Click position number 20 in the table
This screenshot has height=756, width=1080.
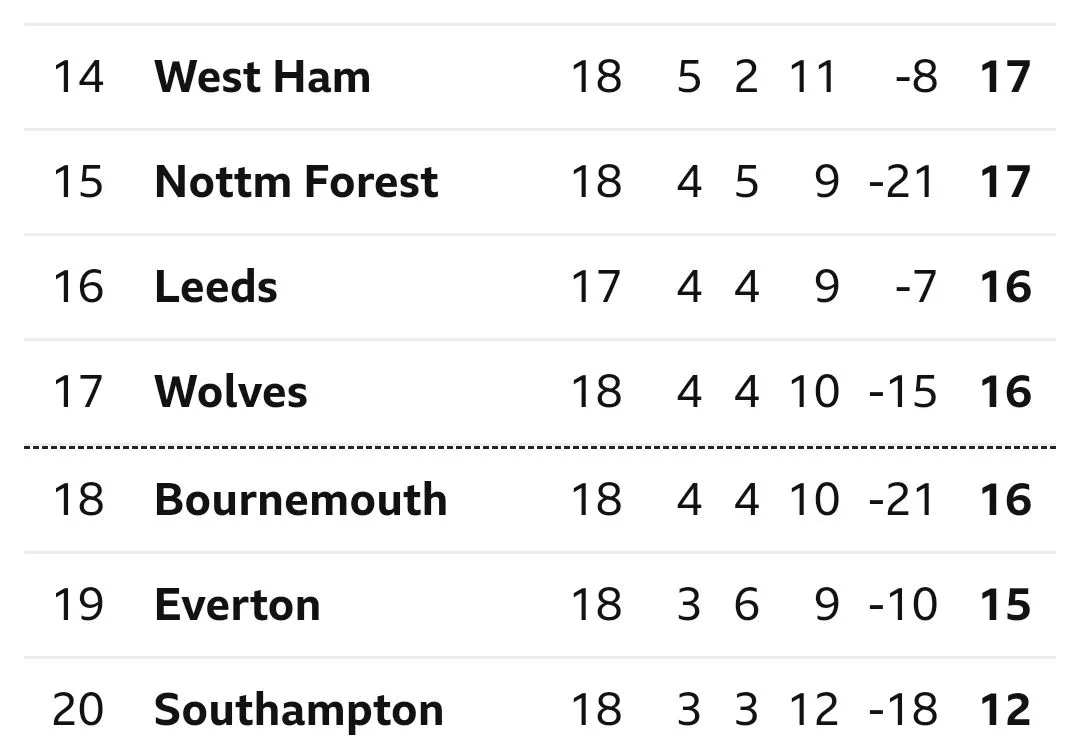click(77, 710)
